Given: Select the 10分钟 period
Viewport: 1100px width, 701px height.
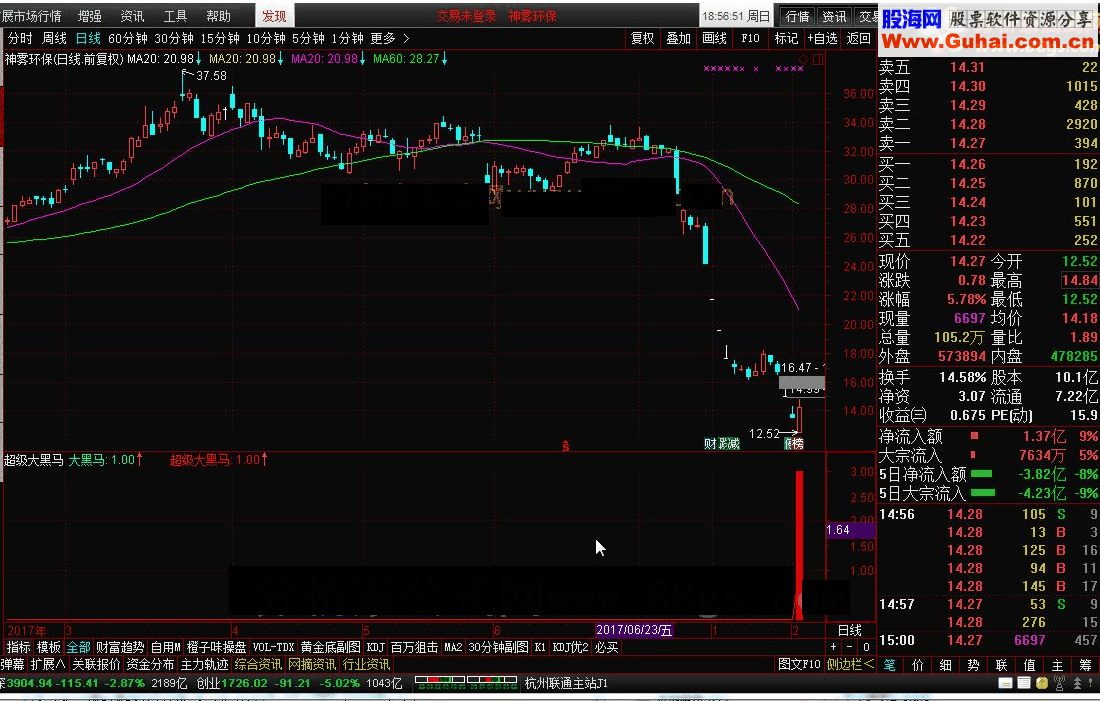Looking at the screenshot, I should (266, 39).
